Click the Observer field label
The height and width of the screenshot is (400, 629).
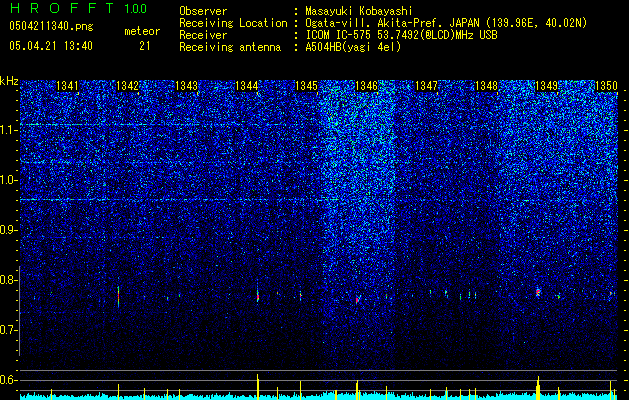pyautogui.click(x=203, y=11)
